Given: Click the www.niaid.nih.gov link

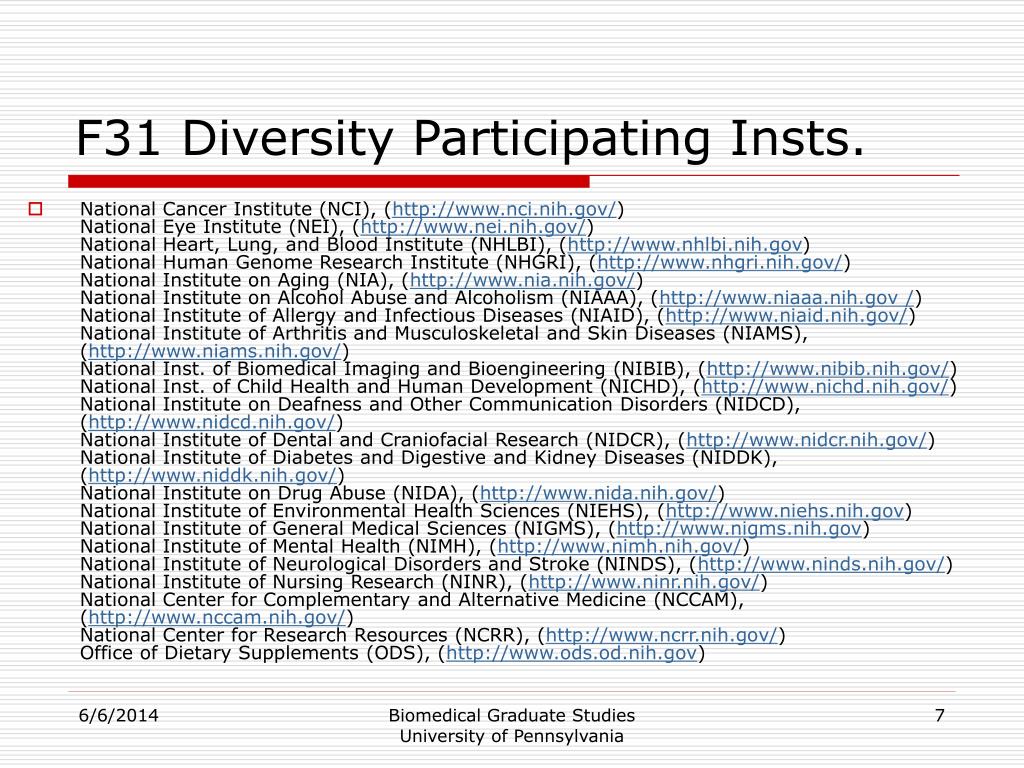Looking at the screenshot, I should 786,315.
